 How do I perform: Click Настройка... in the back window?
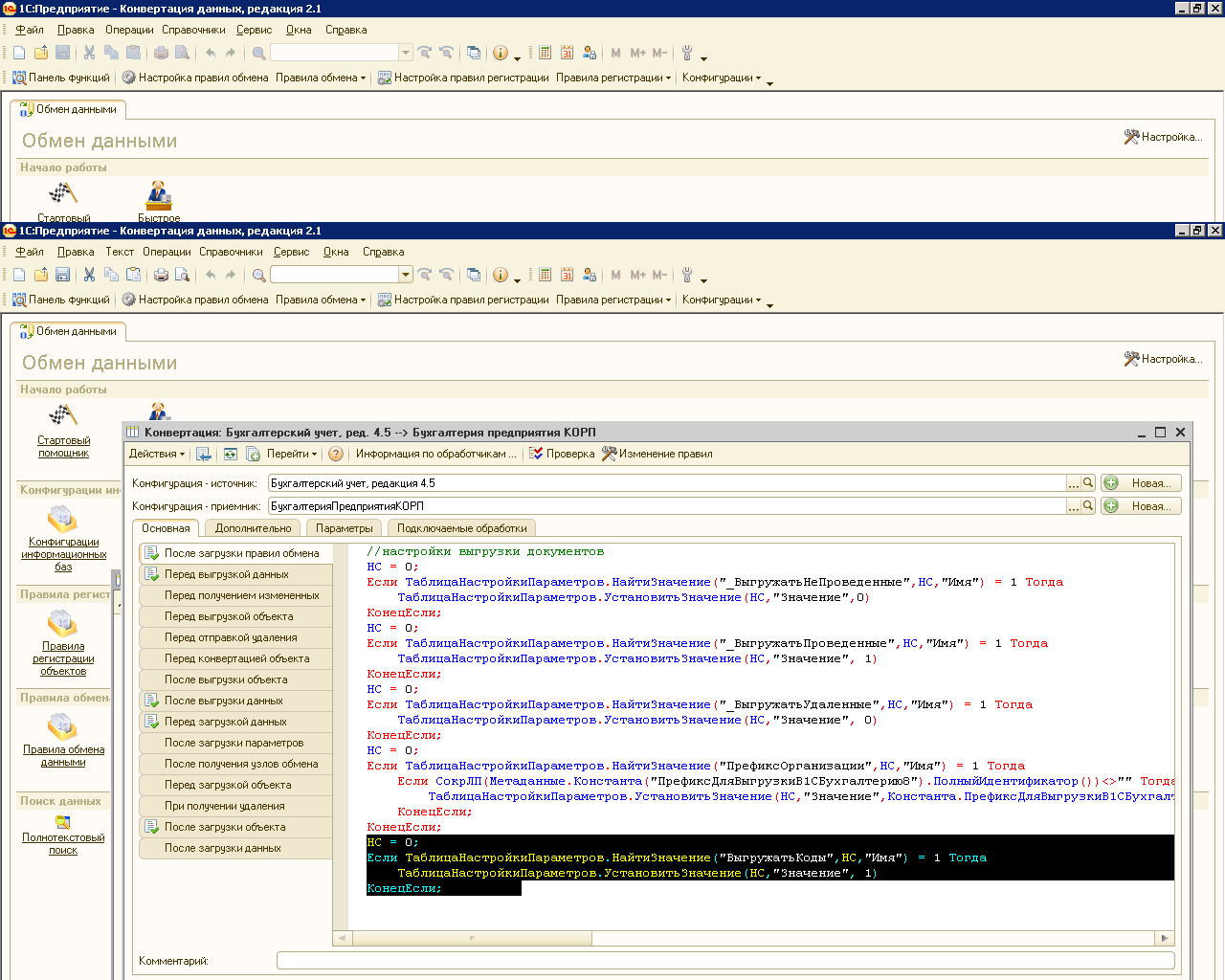1163,137
